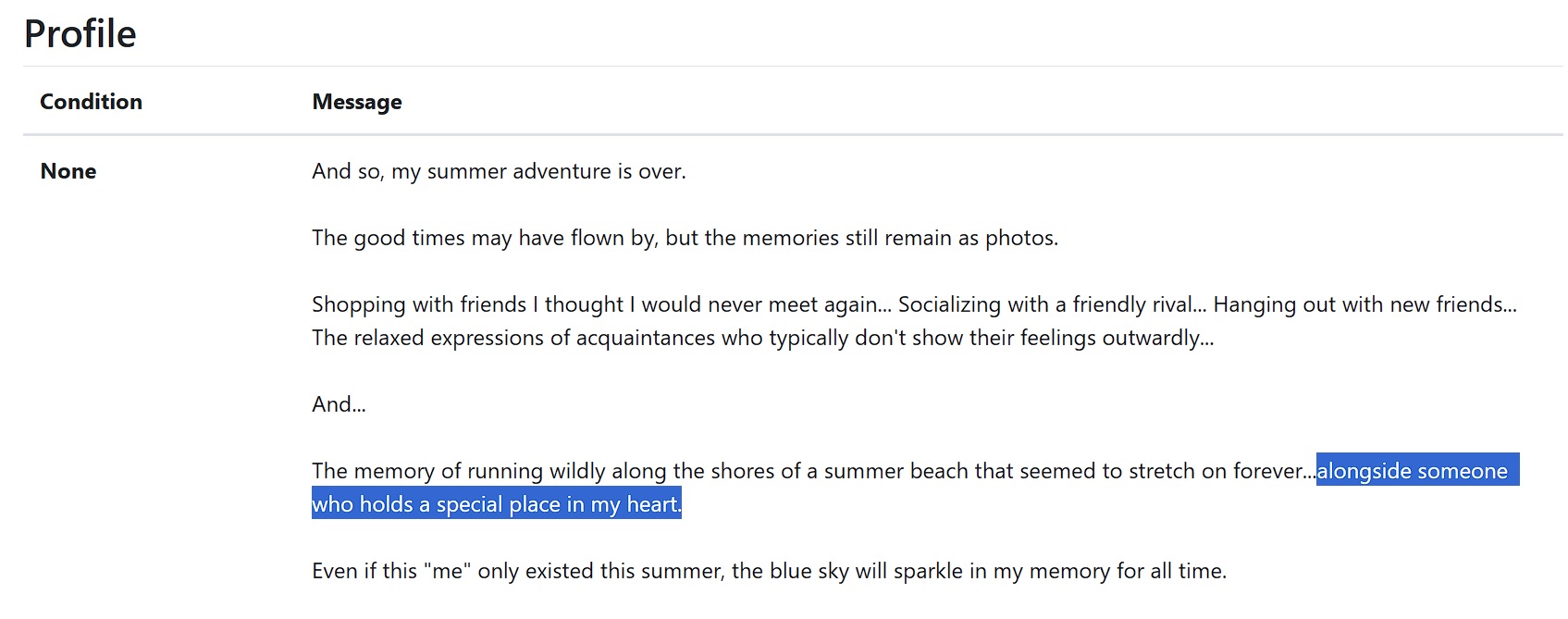1568x619 pixels.
Task: Click the Condition column header
Action: pyautogui.click(x=91, y=102)
